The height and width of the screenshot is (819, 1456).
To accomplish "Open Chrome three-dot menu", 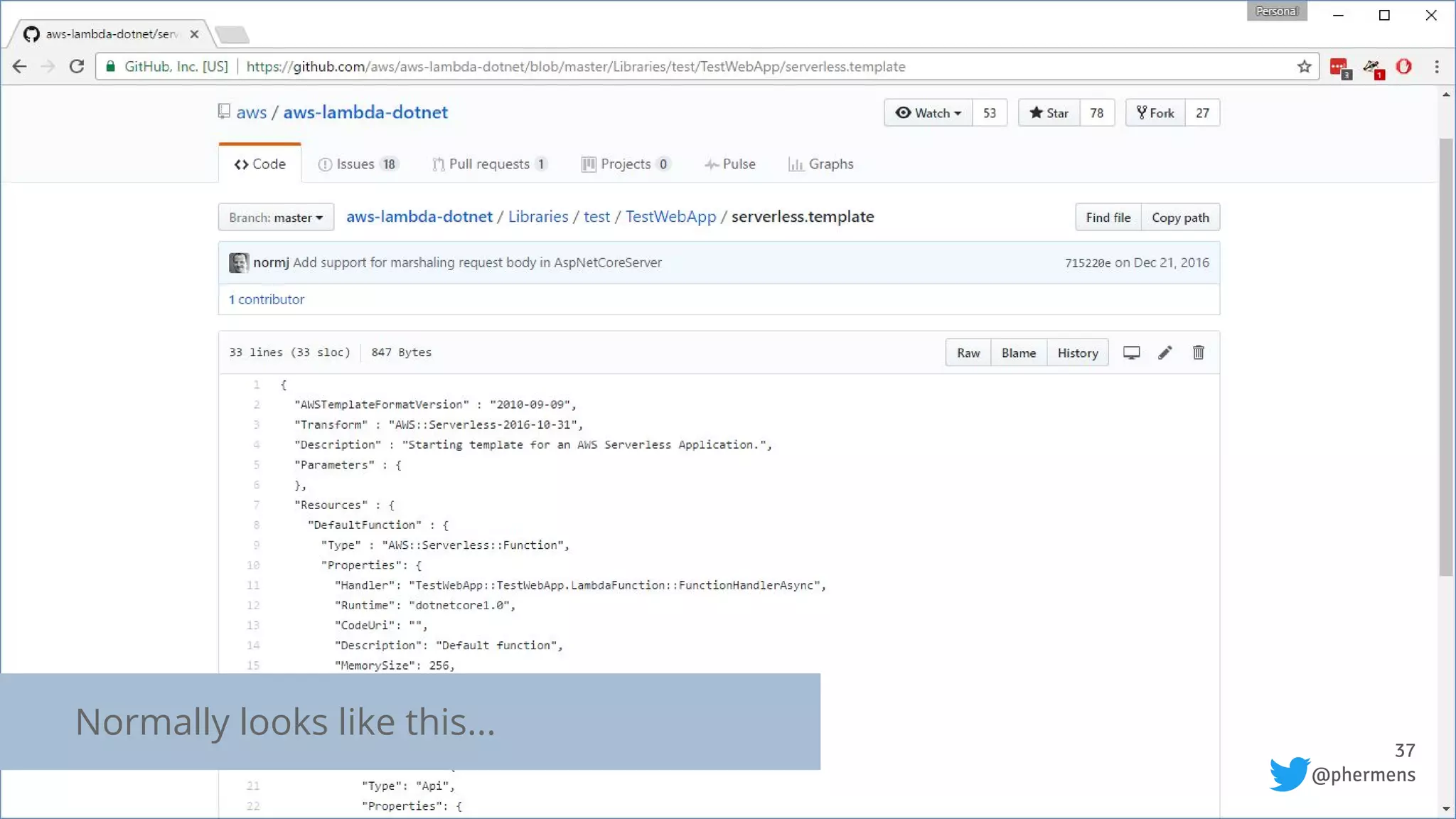I will 1437,67.
